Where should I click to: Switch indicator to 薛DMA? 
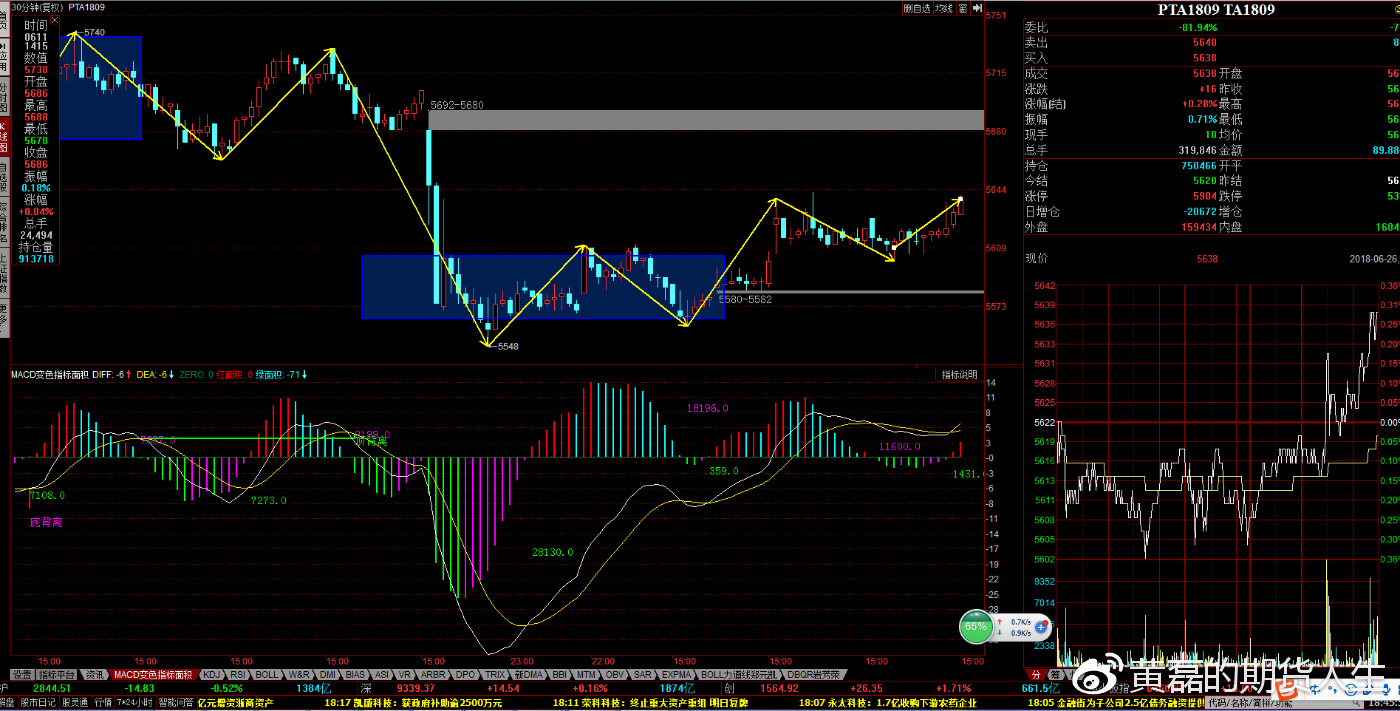528,675
